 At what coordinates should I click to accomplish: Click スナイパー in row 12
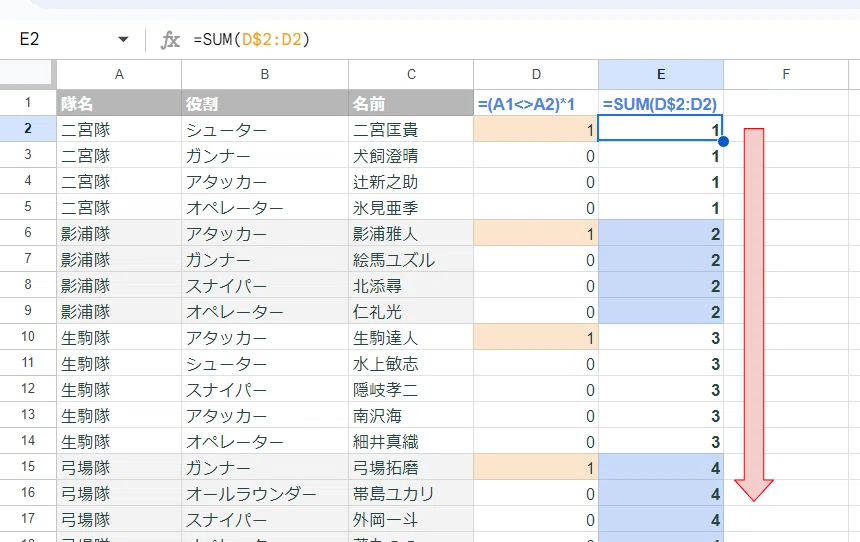[x=265, y=389]
